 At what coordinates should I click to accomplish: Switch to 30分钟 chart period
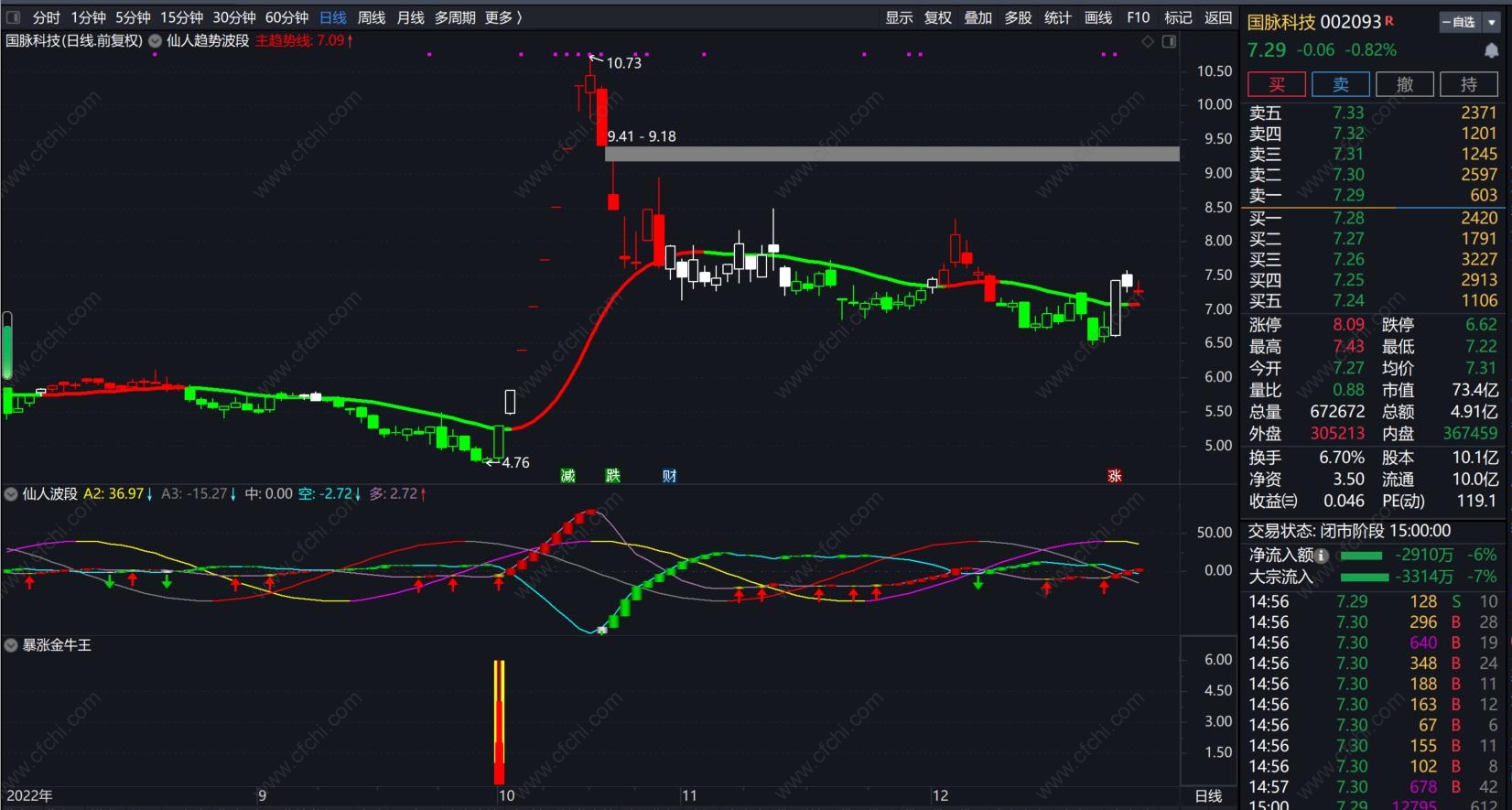coord(234,17)
